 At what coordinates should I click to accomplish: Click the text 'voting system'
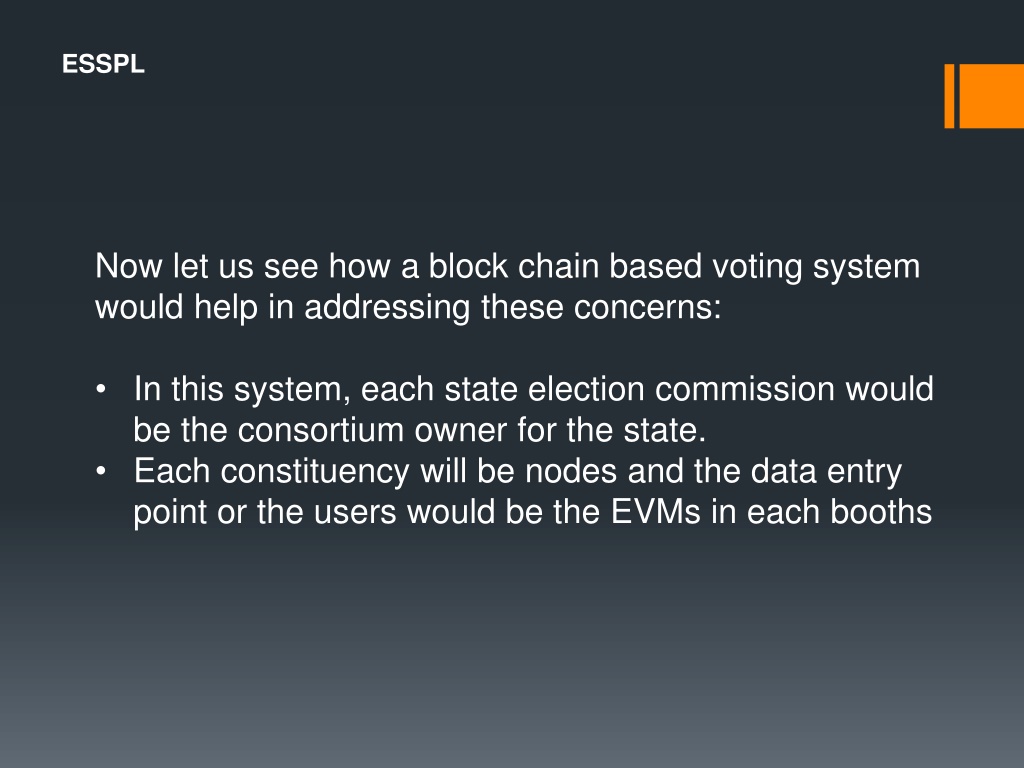[x=816, y=268]
